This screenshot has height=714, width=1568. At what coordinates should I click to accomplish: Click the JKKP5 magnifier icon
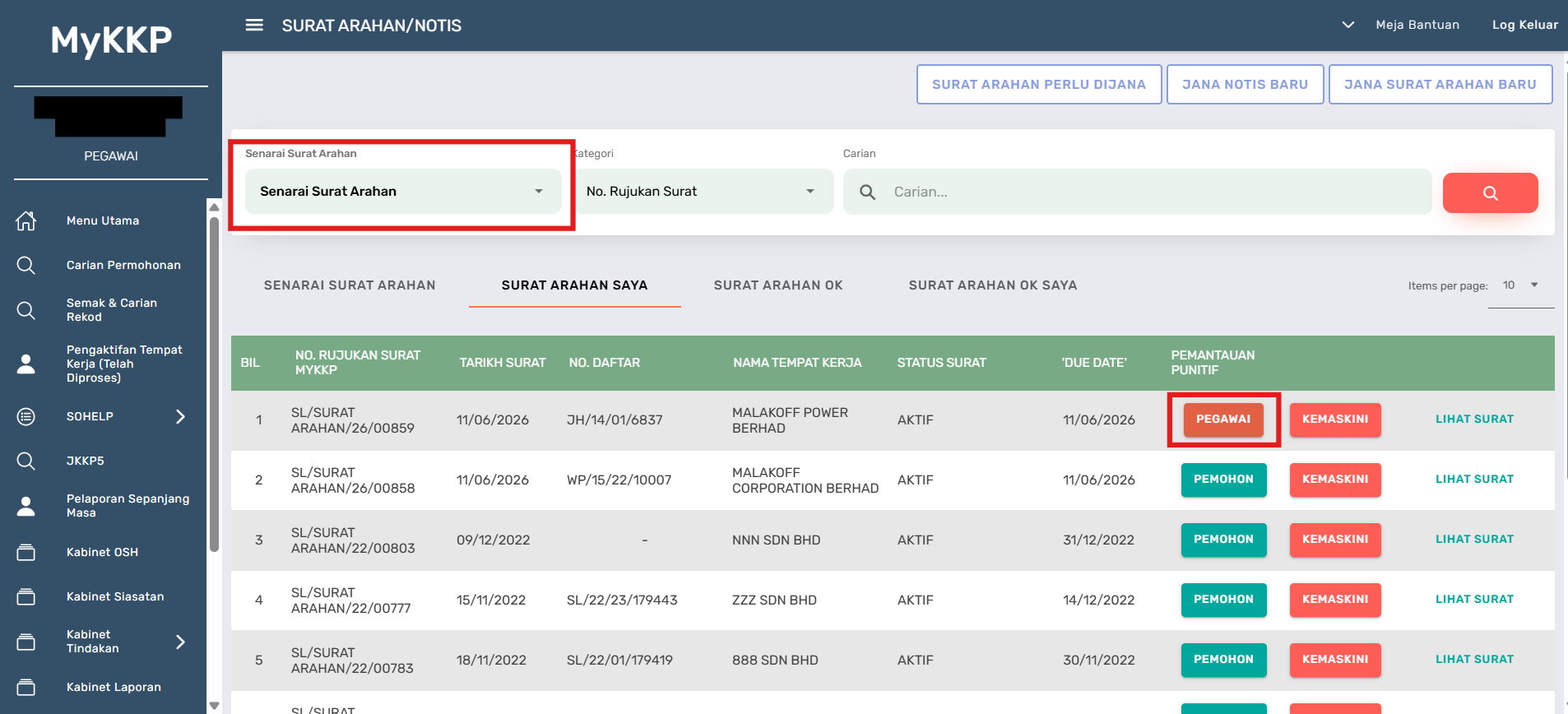(x=26, y=461)
